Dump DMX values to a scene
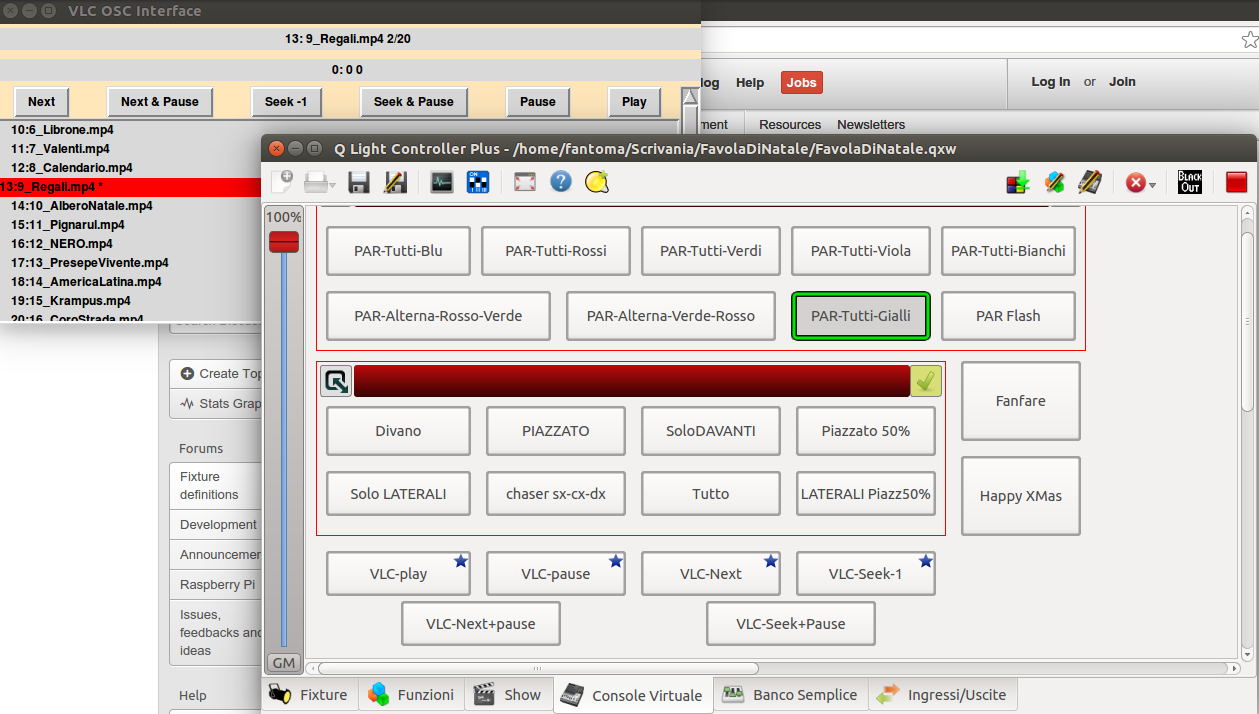This screenshot has width=1259, height=714. [x=1018, y=183]
